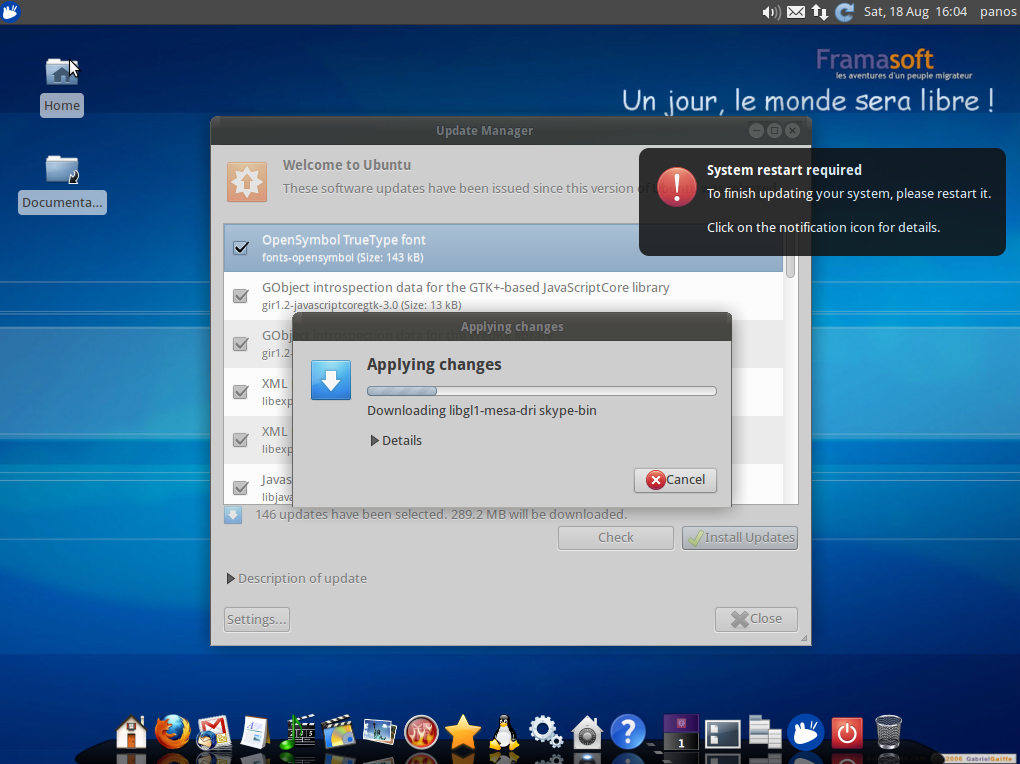Open the gears settings dock icon
The height and width of the screenshot is (764, 1020).
[545, 732]
